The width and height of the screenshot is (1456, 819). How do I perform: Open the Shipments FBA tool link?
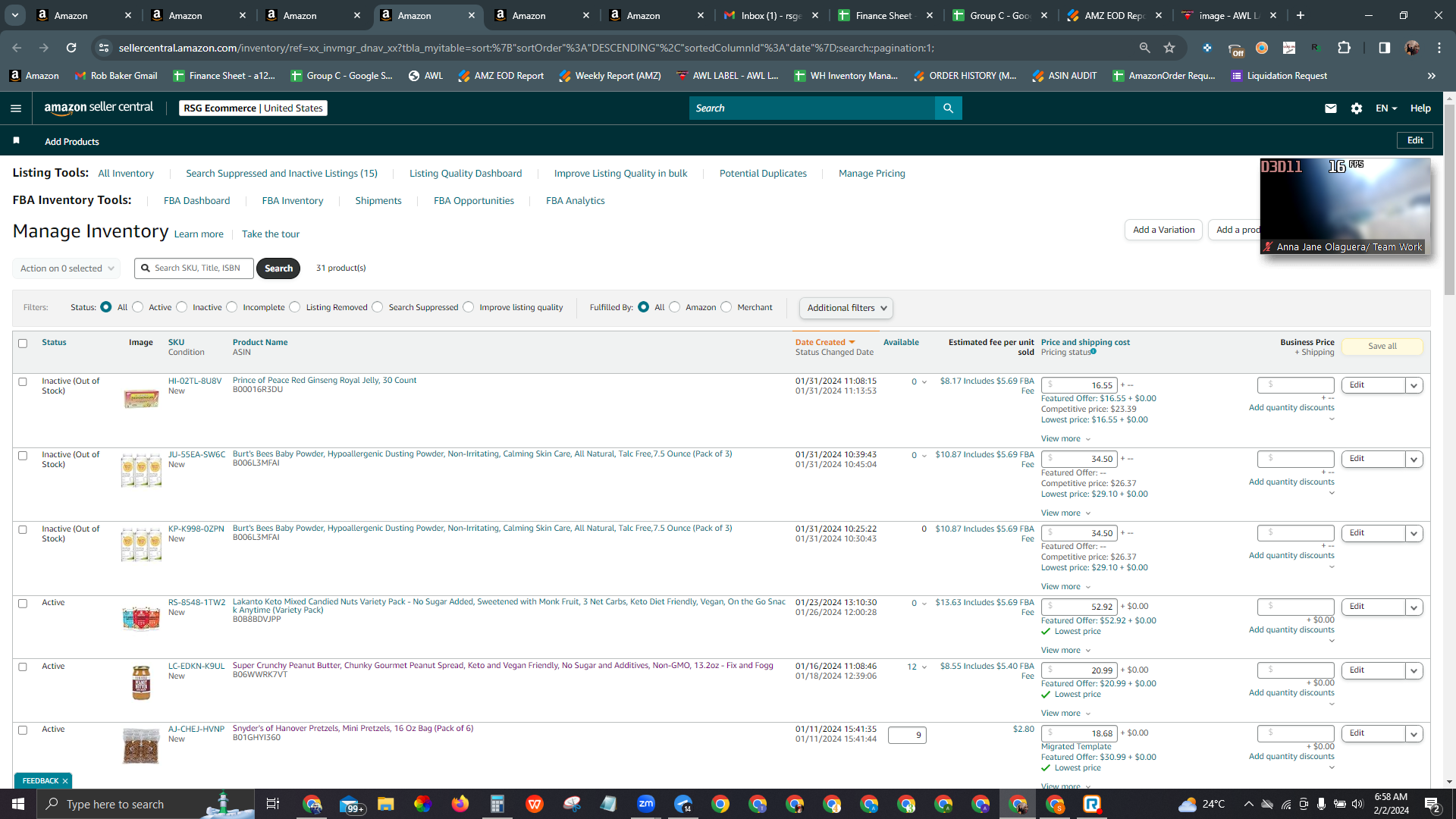[378, 201]
